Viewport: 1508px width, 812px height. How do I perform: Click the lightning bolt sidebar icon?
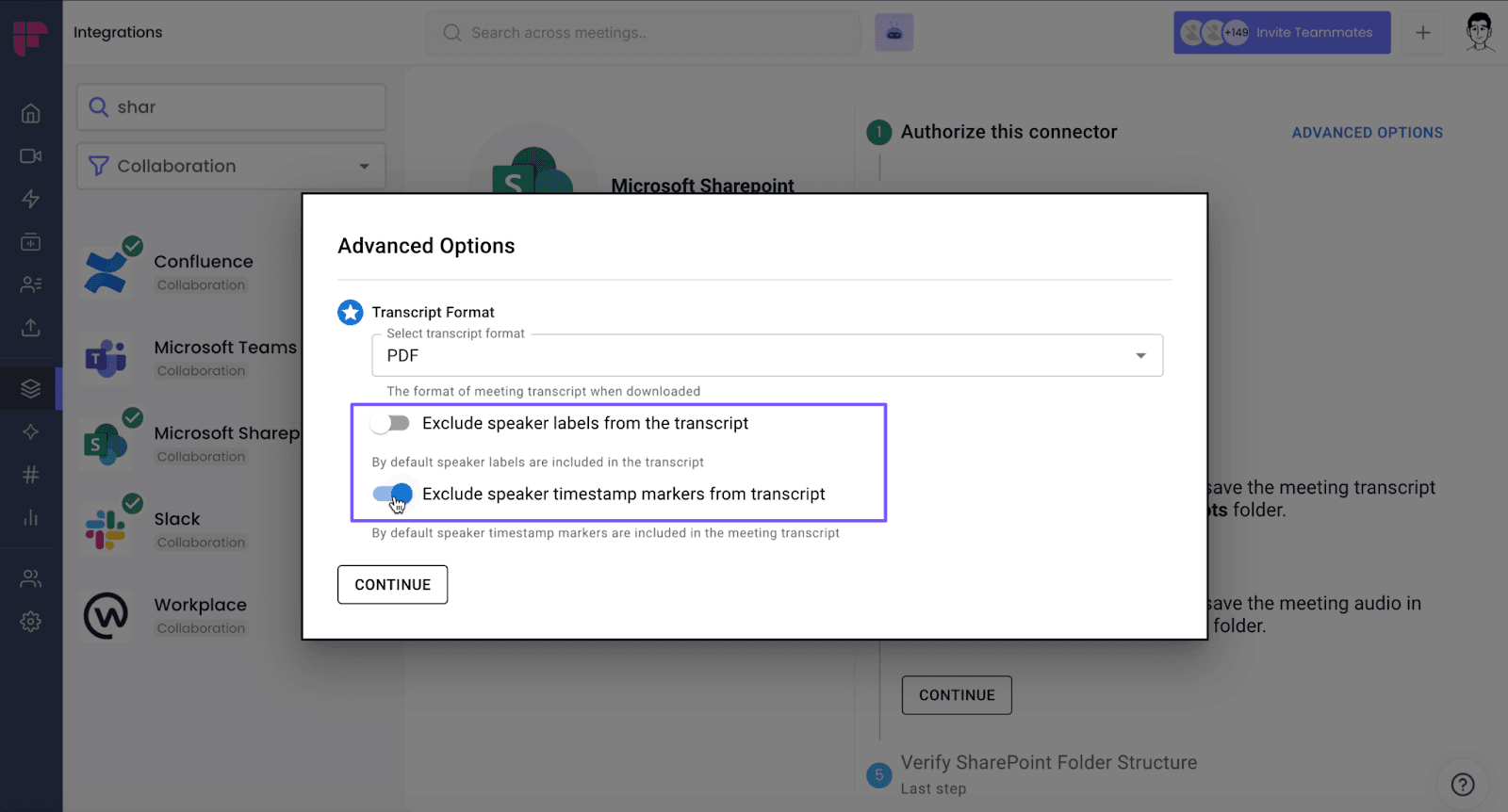(x=31, y=199)
